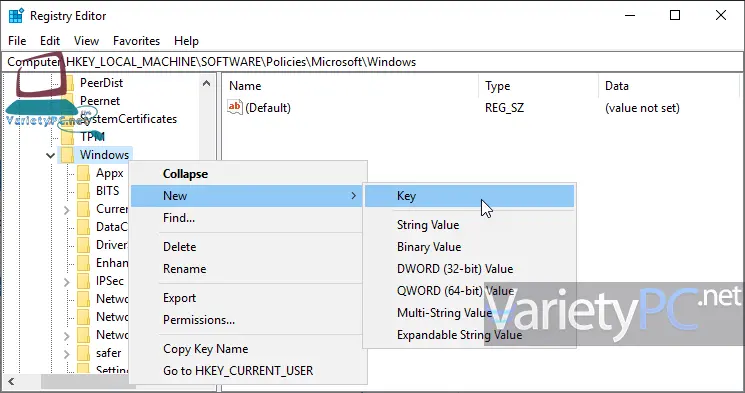Click the Appx folder icon
The width and height of the screenshot is (745, 393).
tap(84, 173)
